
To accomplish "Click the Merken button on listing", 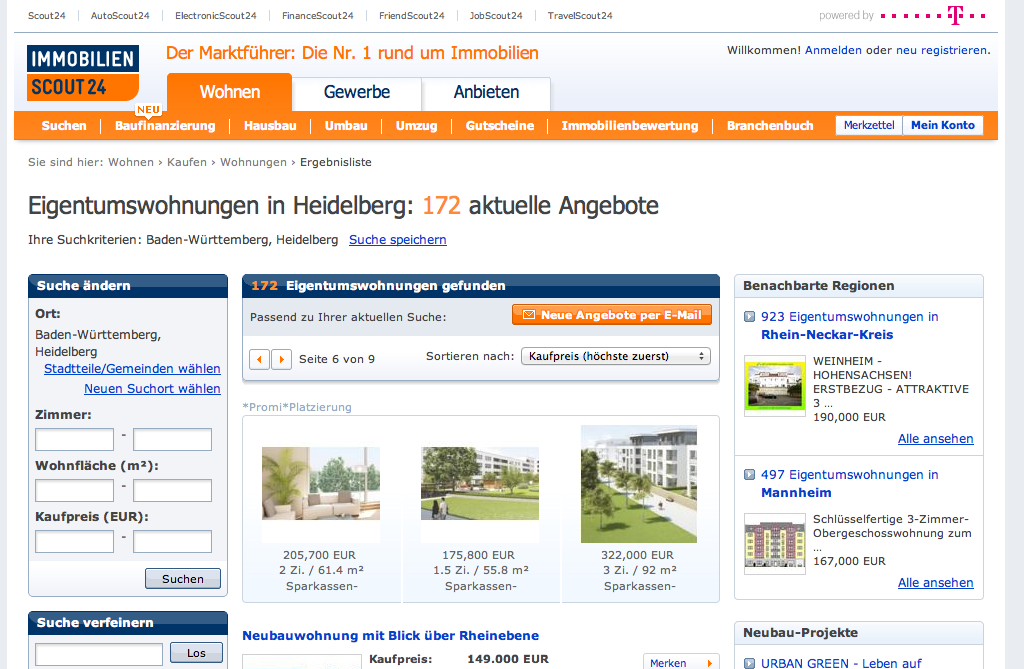I will pos(681,661).
